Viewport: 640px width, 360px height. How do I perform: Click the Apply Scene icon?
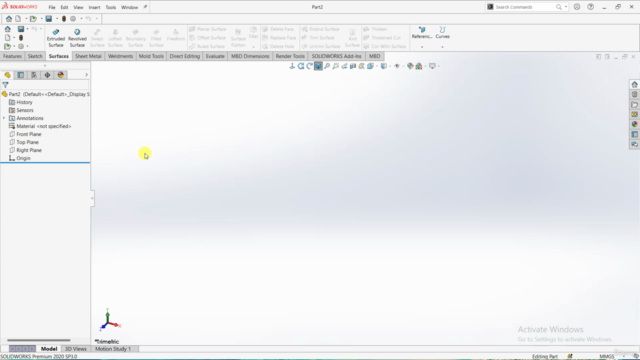tap(419, 66)
